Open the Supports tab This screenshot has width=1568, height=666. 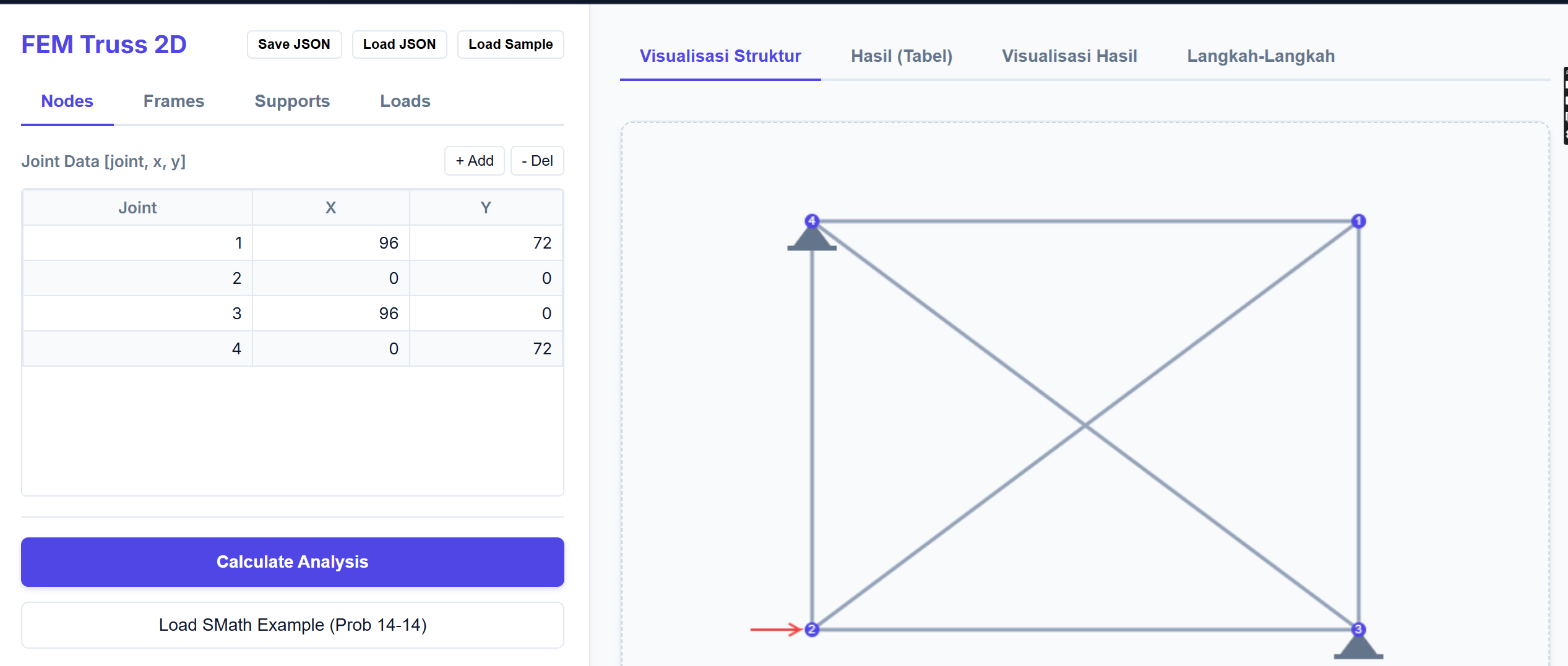pos(292,101)
